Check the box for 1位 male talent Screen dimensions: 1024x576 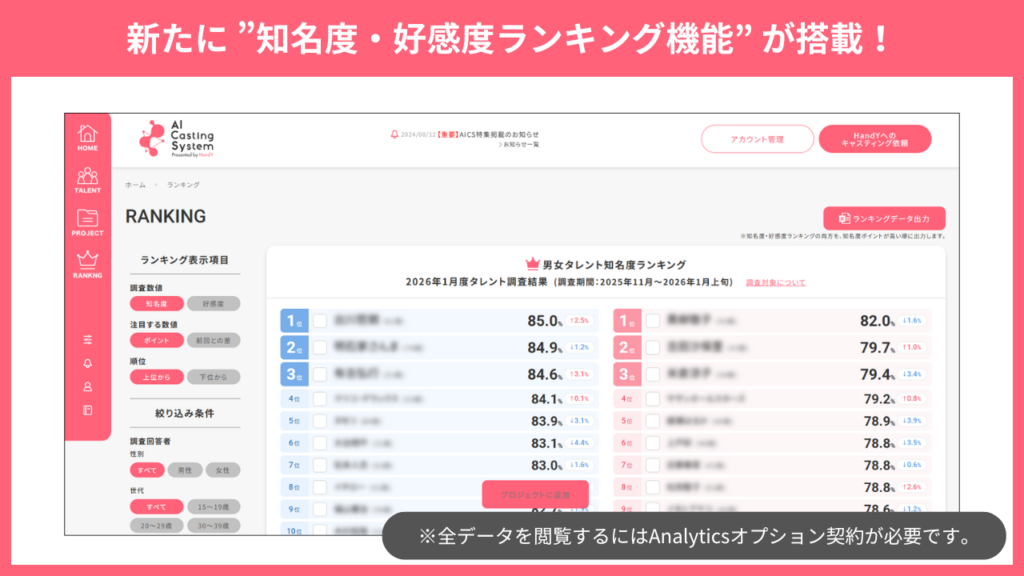point(320,321)
